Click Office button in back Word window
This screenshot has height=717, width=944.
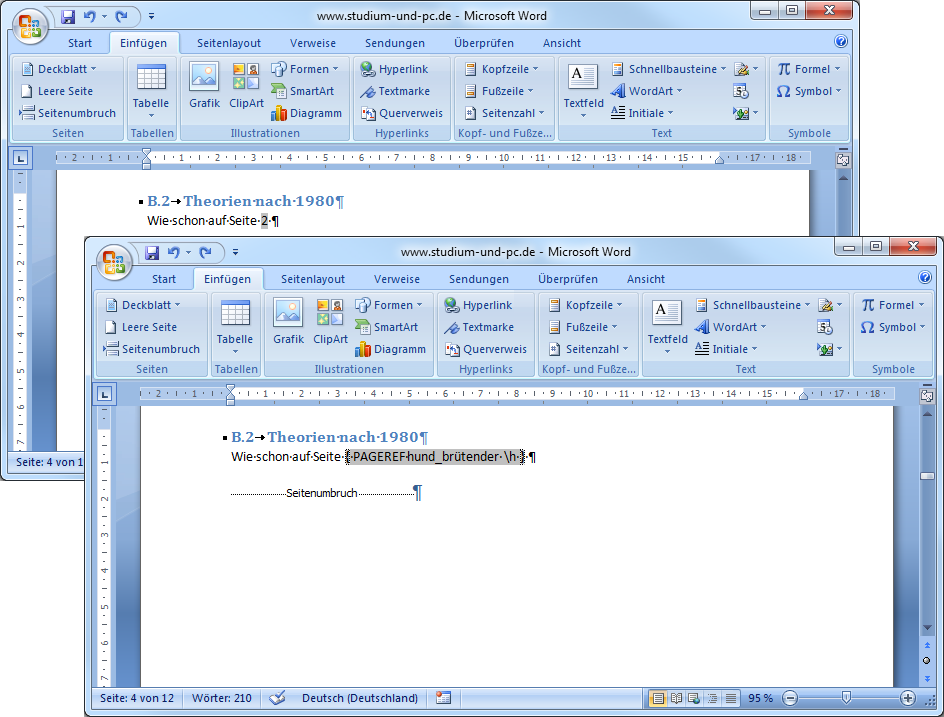pos(30,27)
